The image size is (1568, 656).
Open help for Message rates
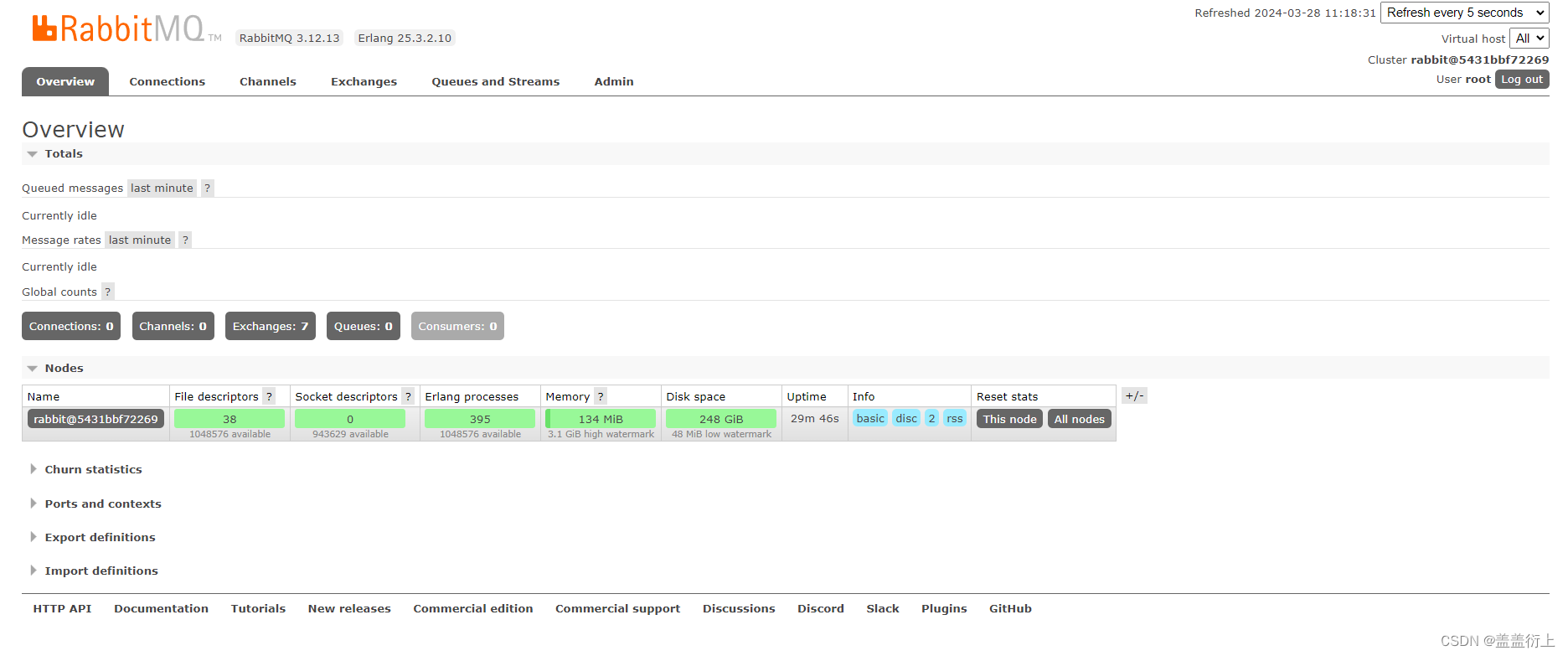(x=185, y=240)
